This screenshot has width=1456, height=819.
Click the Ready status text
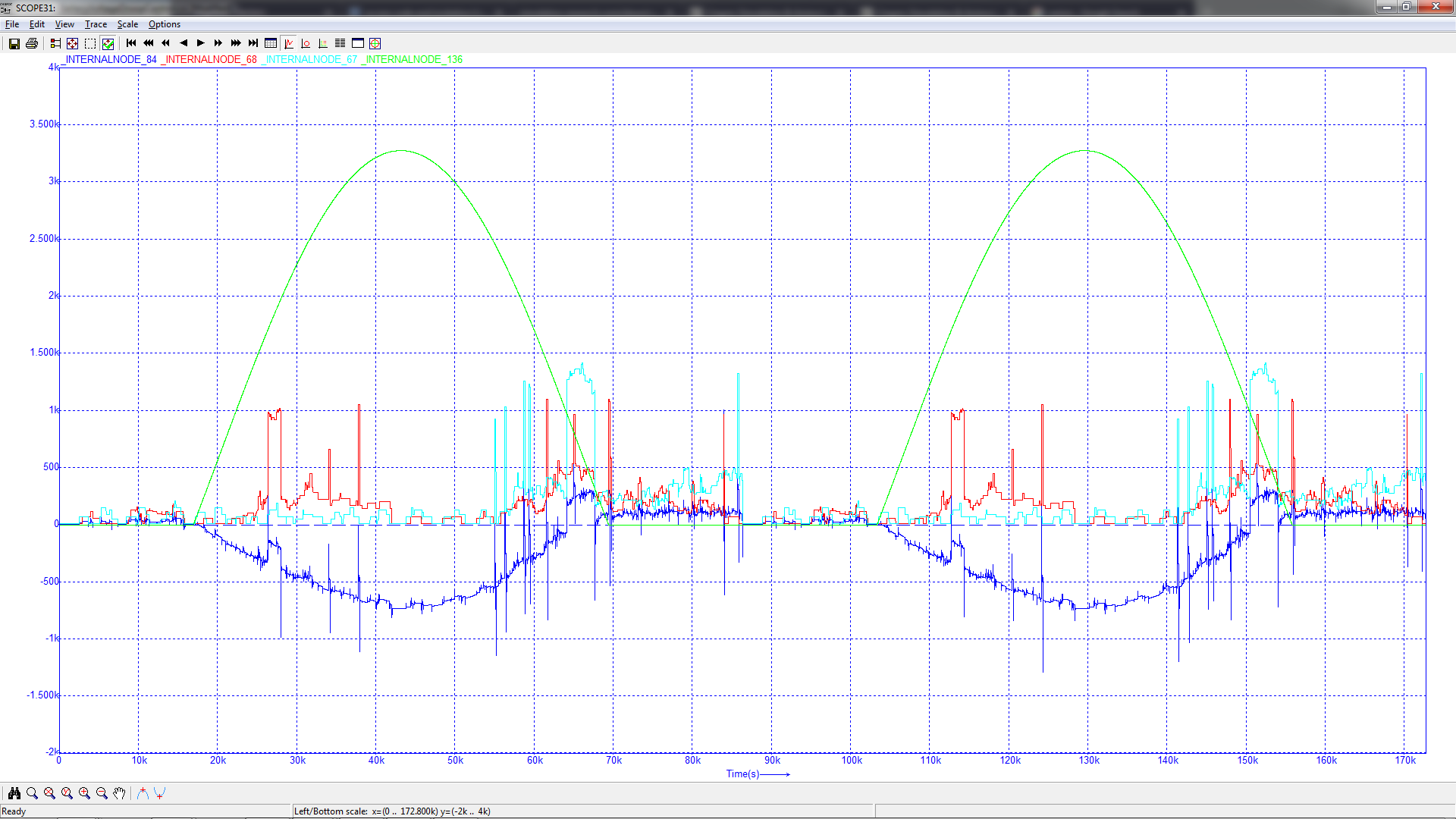click(x=14, y=811)
